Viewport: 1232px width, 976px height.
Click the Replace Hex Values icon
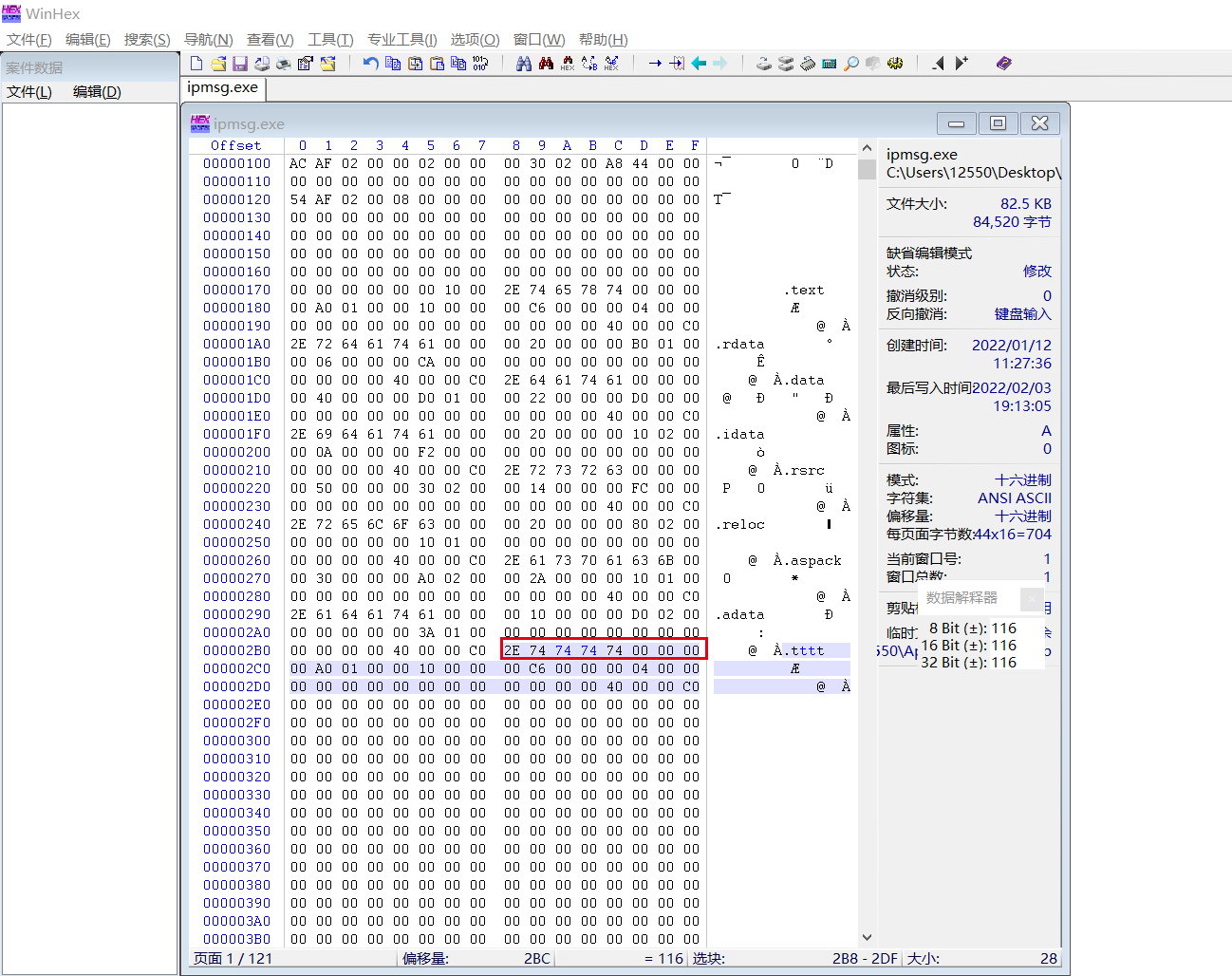[x=611, y=64]
